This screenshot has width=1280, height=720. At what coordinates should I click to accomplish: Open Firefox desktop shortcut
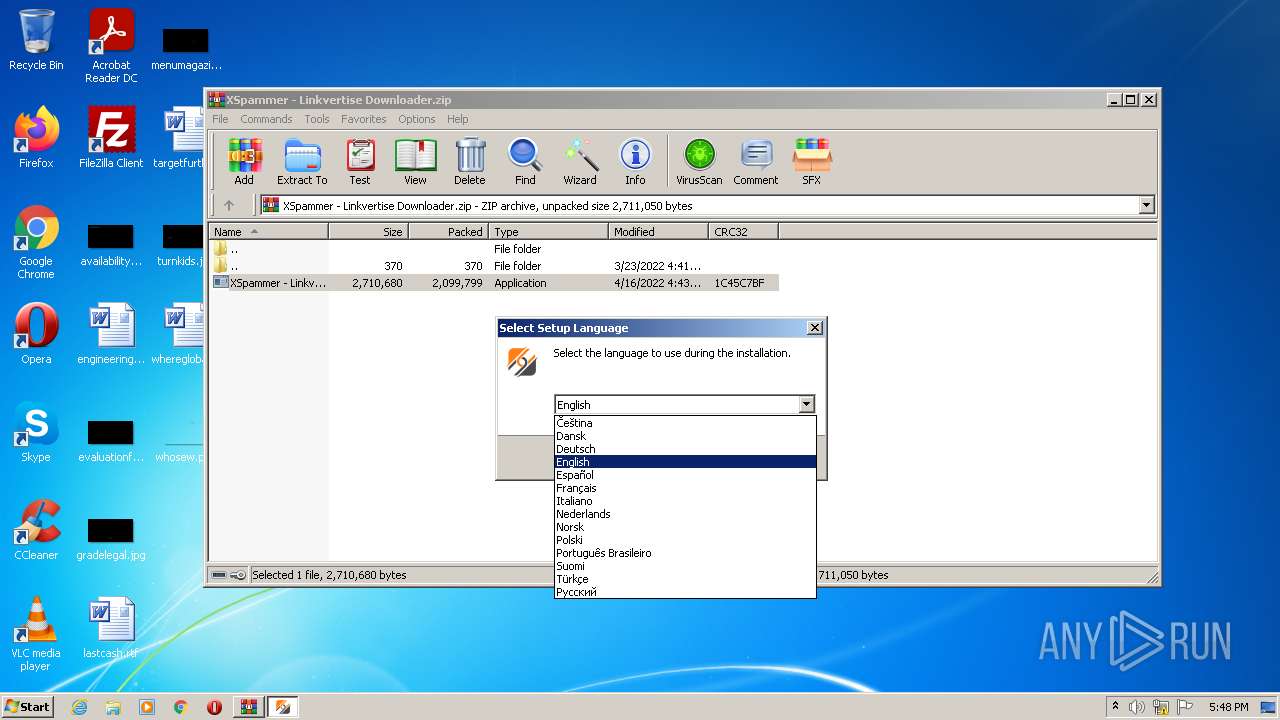[x=36, y=138]
